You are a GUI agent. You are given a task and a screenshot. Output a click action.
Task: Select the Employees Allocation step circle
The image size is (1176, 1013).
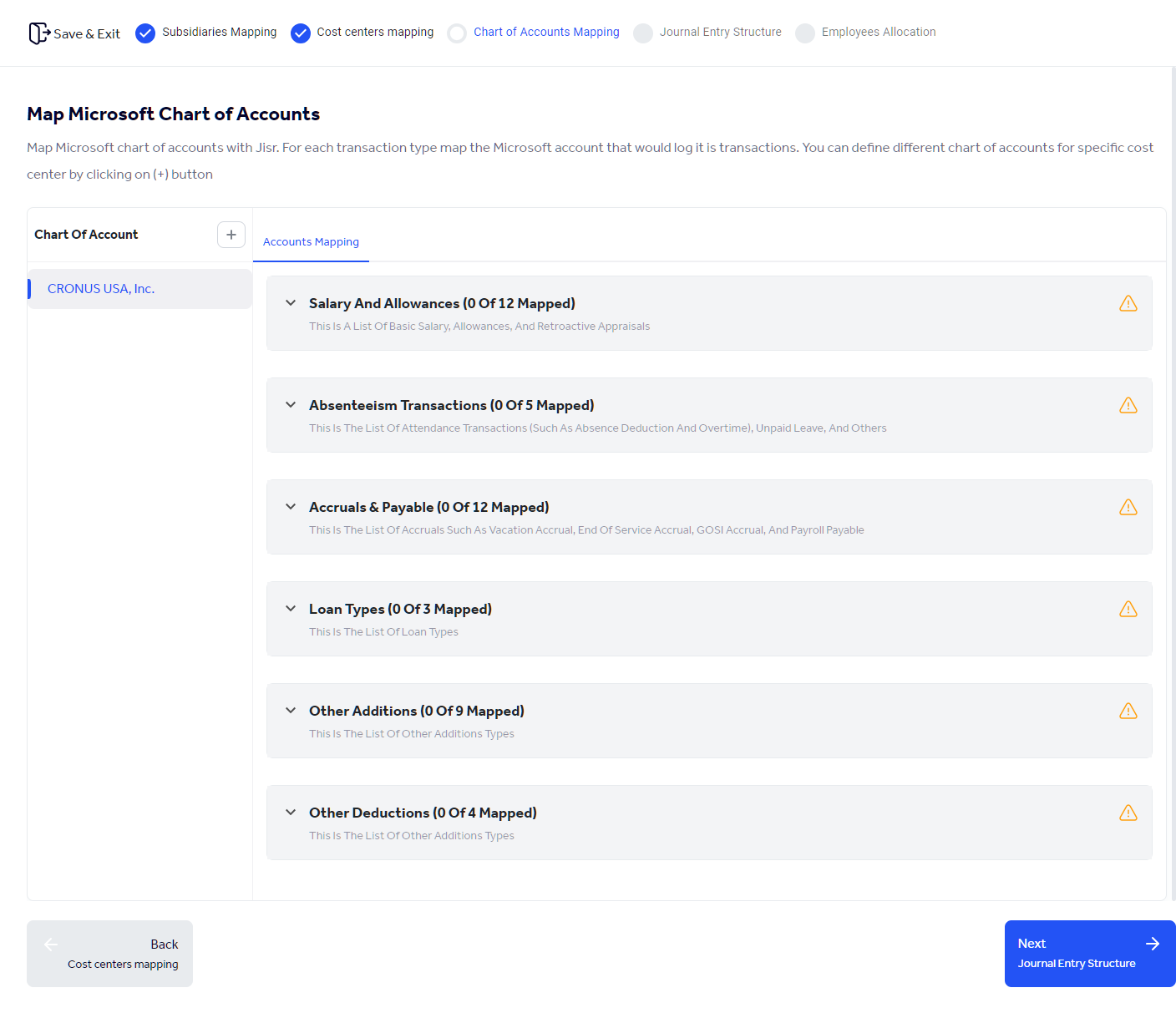804,33
